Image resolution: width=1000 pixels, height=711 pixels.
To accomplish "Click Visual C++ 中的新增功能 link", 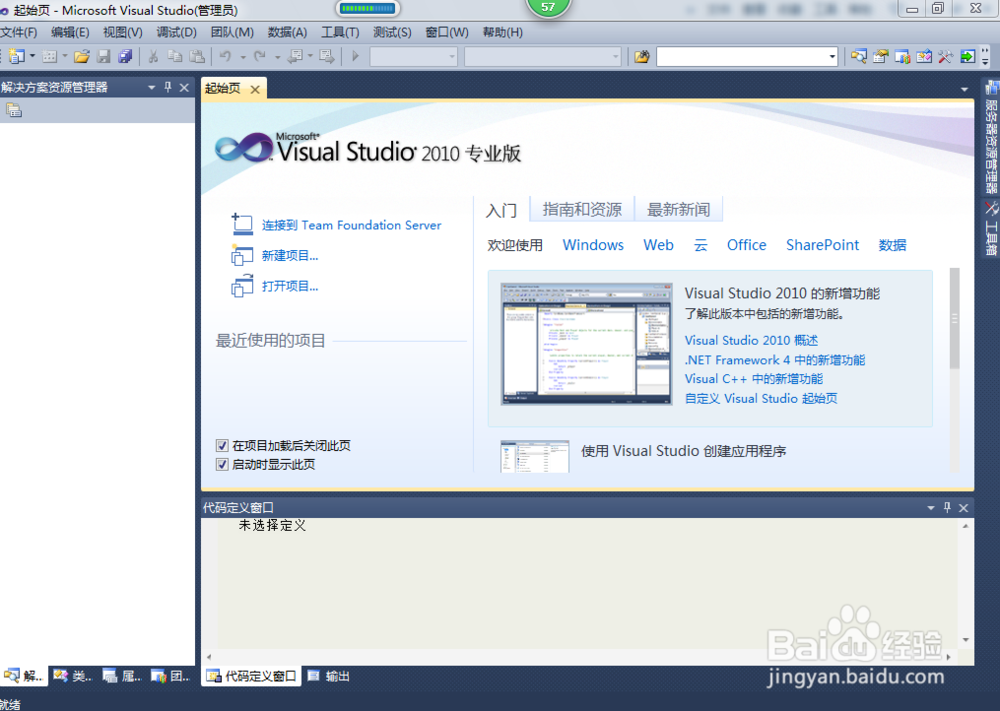I will [754, 379].
